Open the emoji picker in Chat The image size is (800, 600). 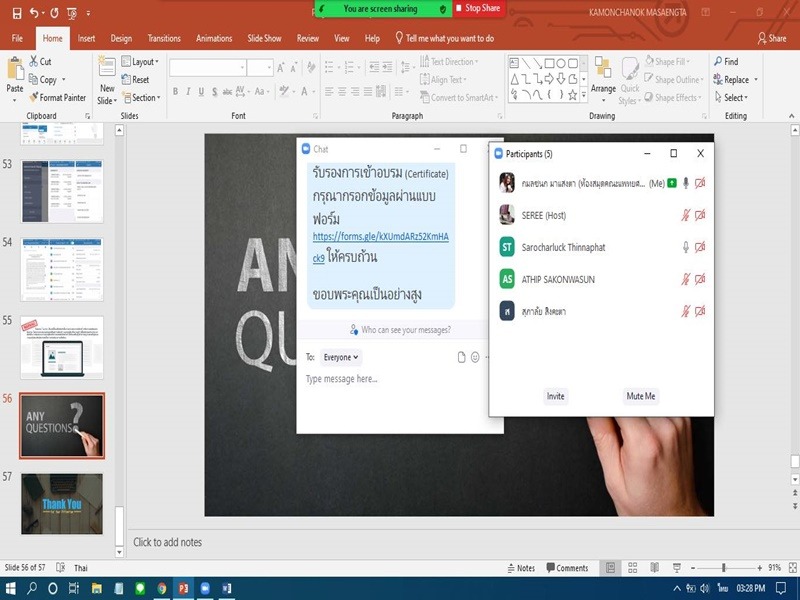pyautogui.click(x=475, y=357)
